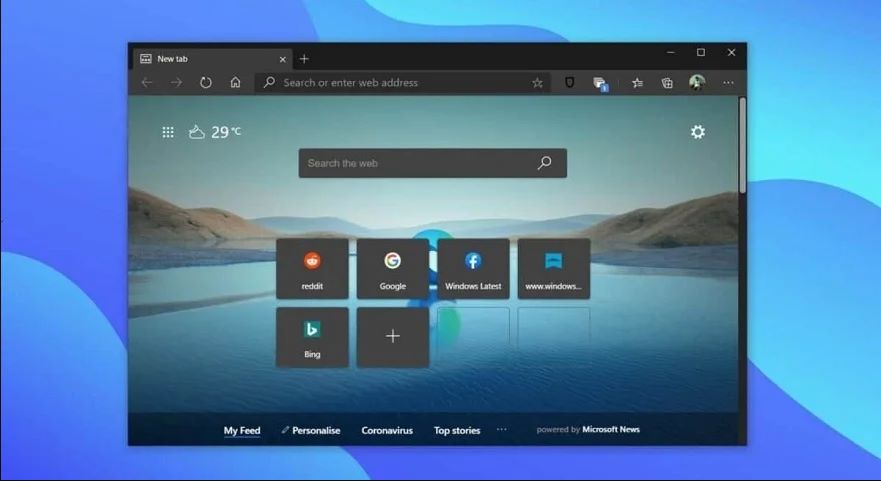The image size is (881, 481).
Task: Open page settings gear icon
Action: click(697, 132)
